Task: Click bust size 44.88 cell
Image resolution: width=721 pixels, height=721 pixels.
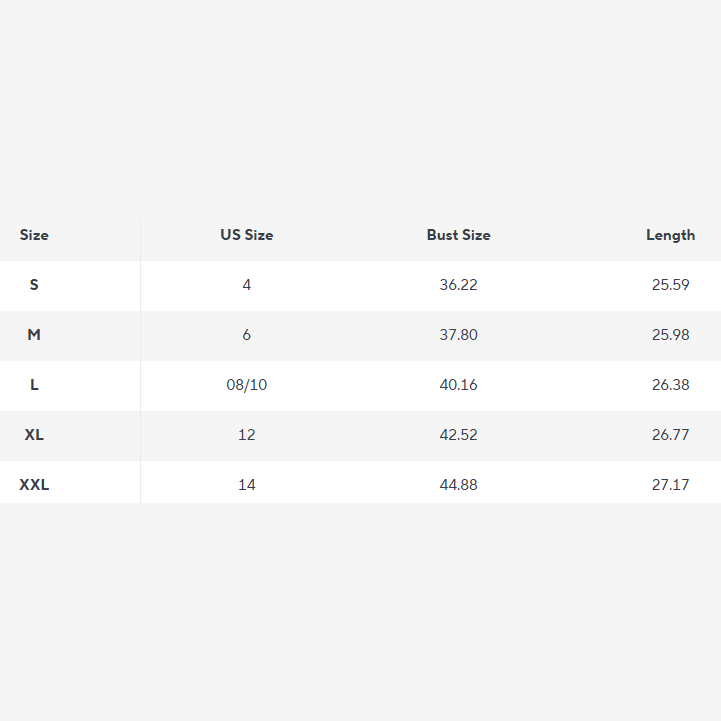Action: 458,485
